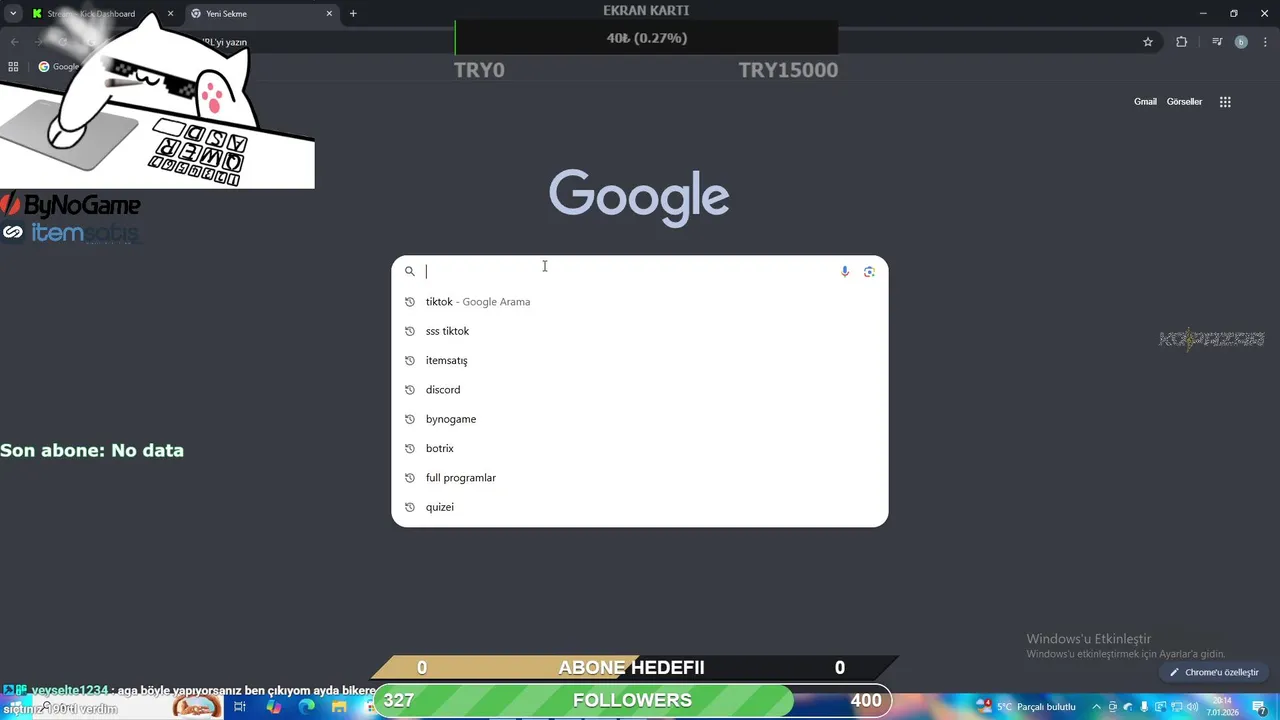Click the pencil icon on Chrome'u özelleştir

pyautogui.click(x=1175, y=673)
